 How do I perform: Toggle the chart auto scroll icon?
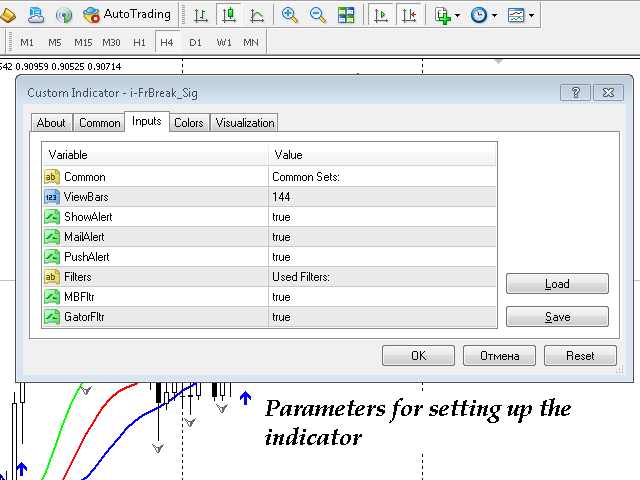point(380,15)
